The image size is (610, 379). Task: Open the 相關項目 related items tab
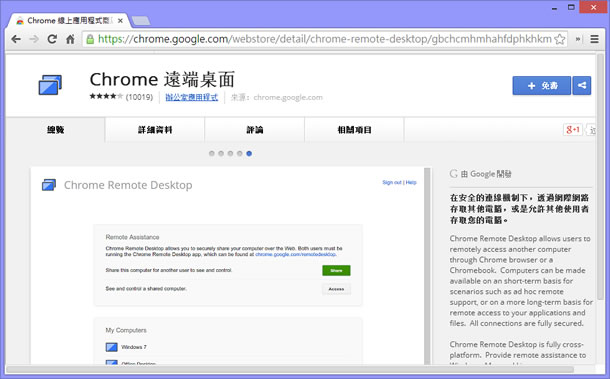point(354,130)
